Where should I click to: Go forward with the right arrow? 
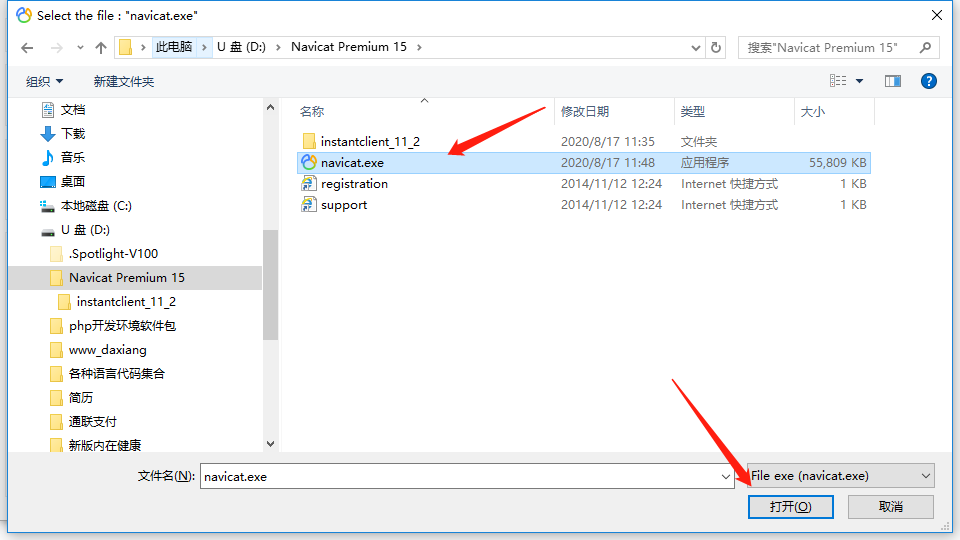point(56,48)
